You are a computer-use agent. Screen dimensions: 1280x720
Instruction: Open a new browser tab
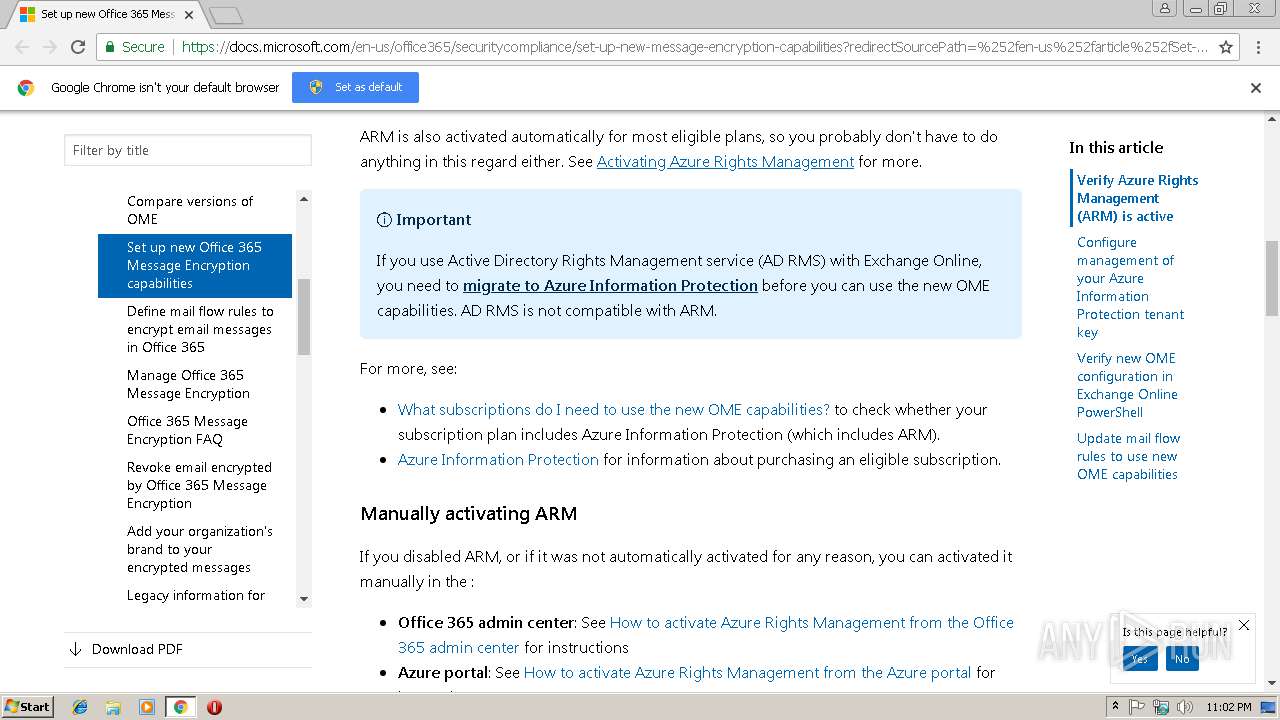click(x=226, y=15)
